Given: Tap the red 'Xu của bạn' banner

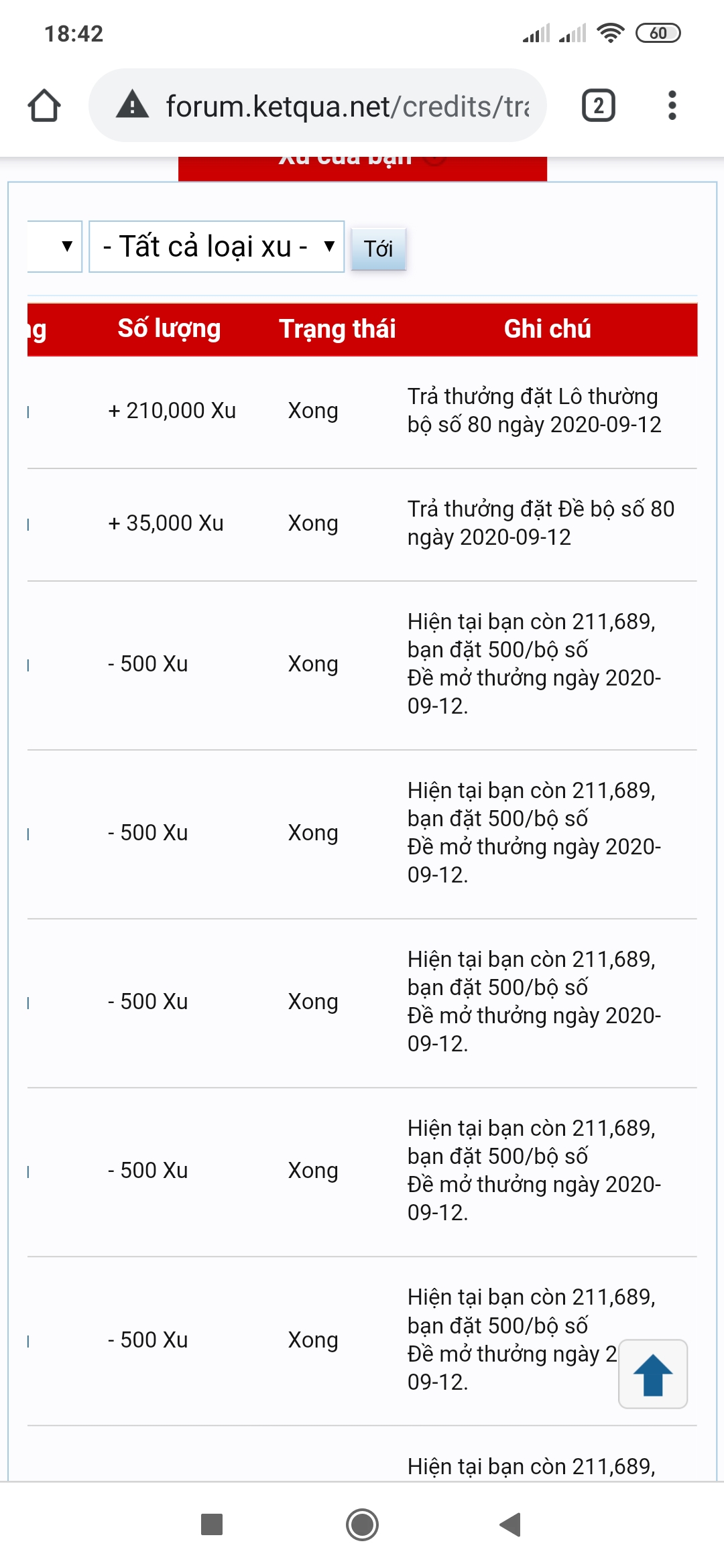Looking at the screenshot, I should 362,168.
